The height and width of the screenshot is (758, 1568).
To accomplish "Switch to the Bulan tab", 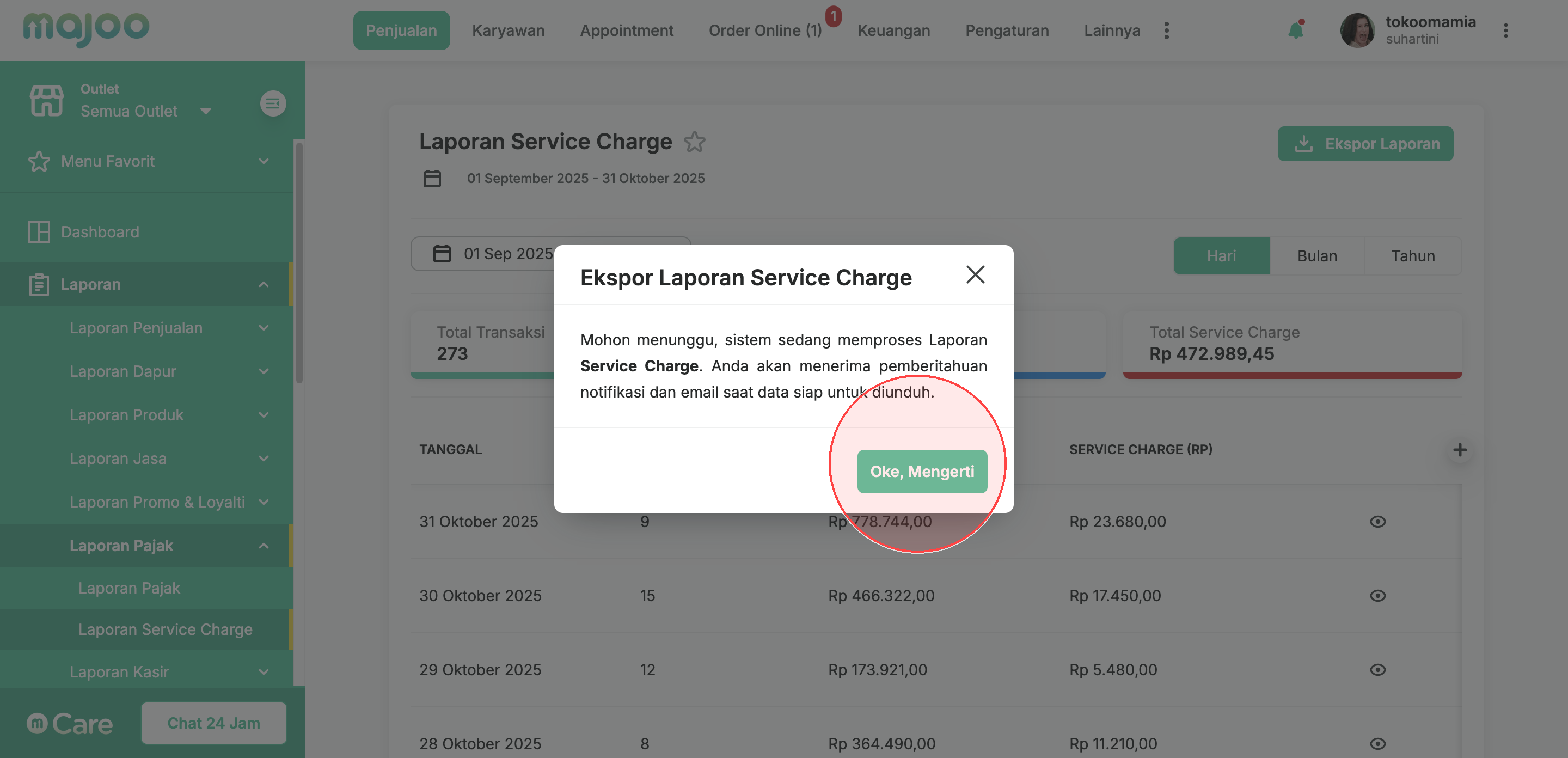I will (x=1316, y=256).
